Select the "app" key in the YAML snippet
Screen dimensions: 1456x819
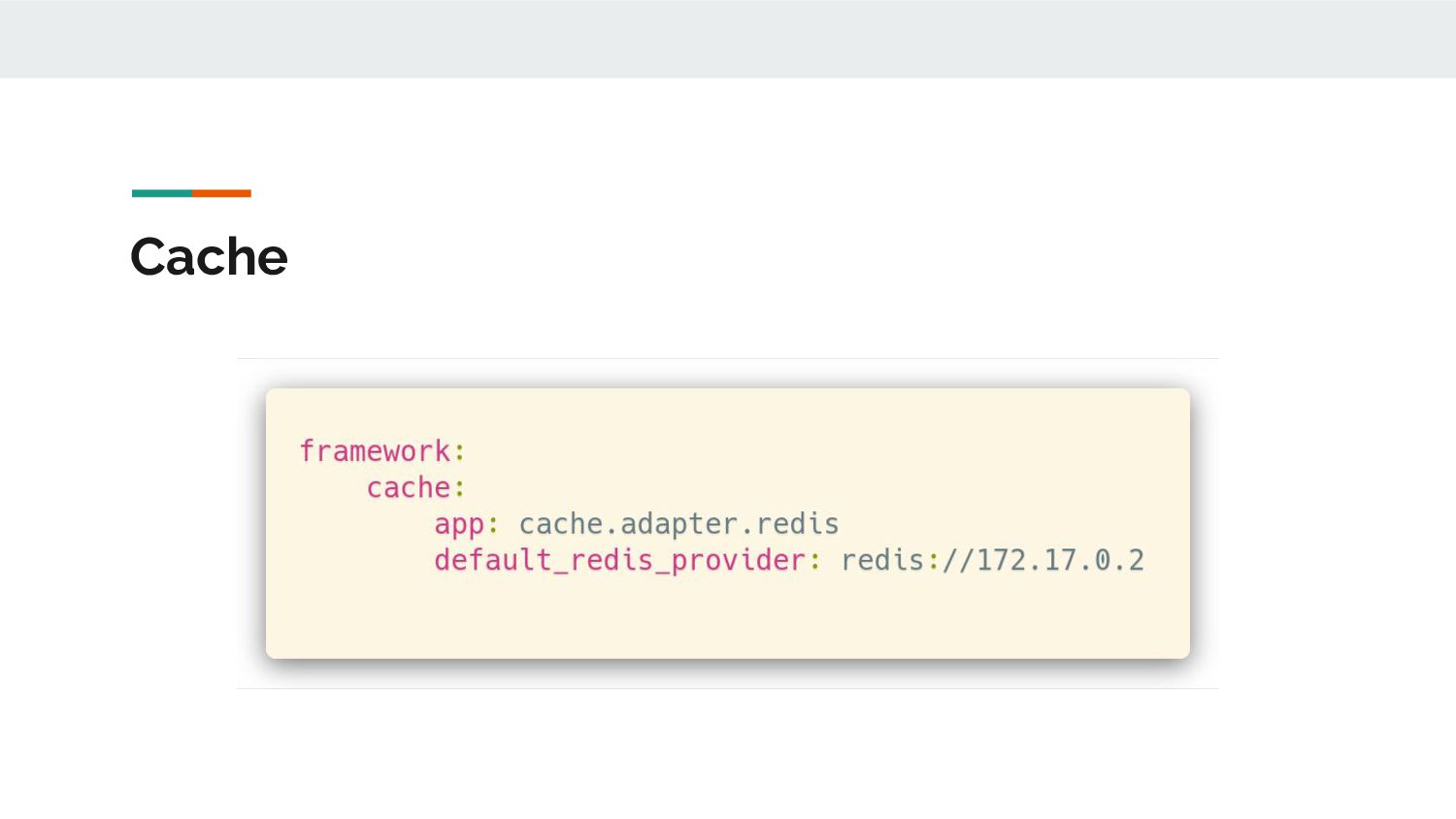click(458, 524)
